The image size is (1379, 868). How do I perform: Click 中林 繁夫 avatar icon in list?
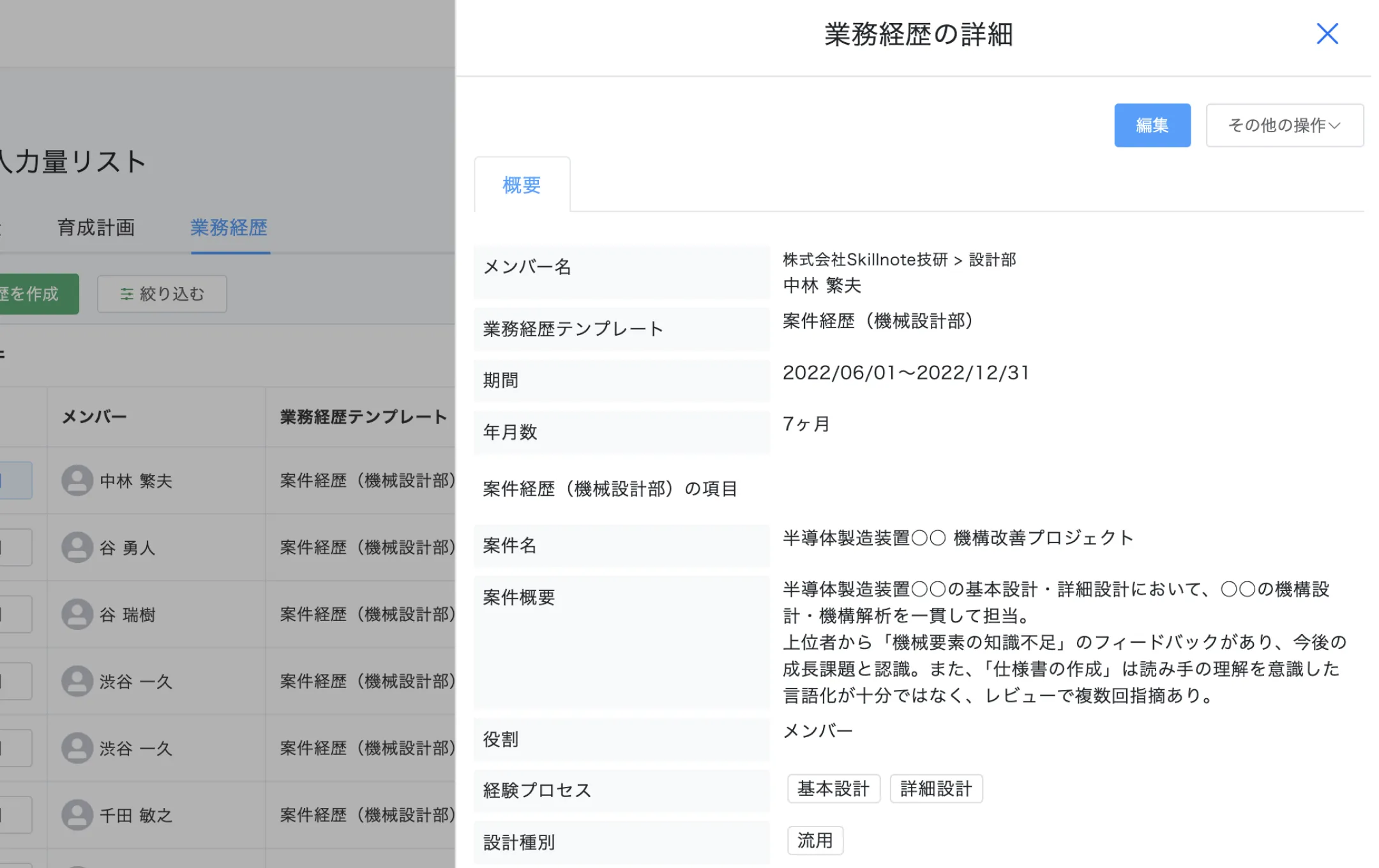77,481
